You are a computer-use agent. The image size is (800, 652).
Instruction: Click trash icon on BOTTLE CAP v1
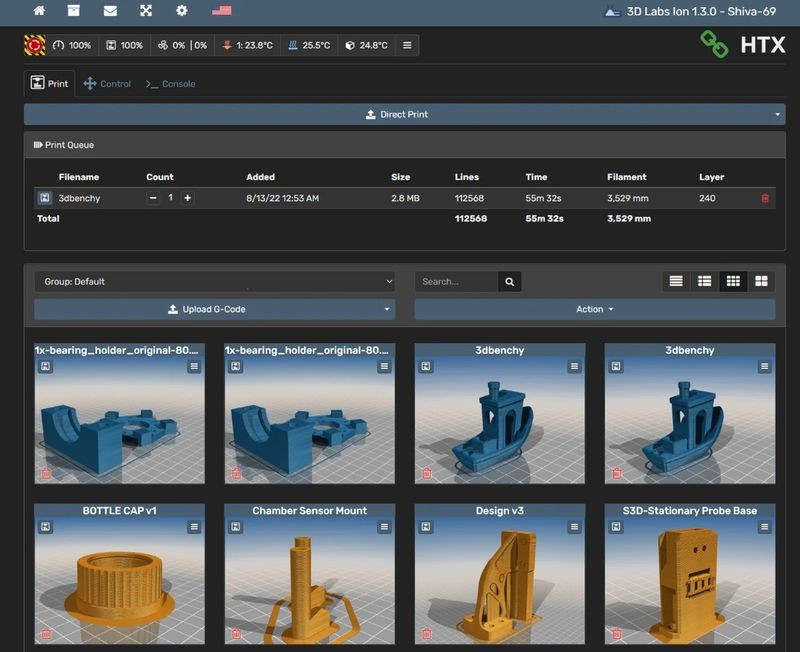click(46, 633)
